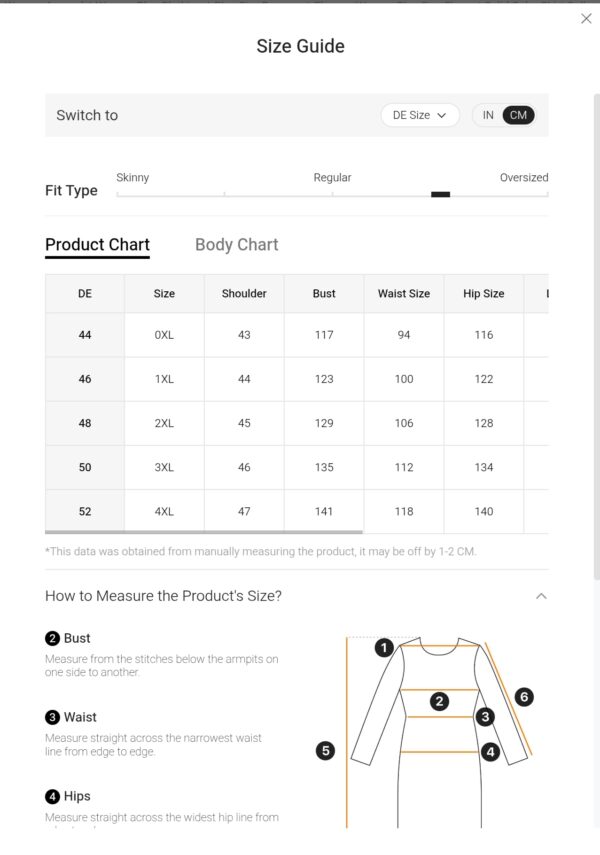Switch units to IN
The height and width of the screenshot is (855, 600).
tap(488, 115)
